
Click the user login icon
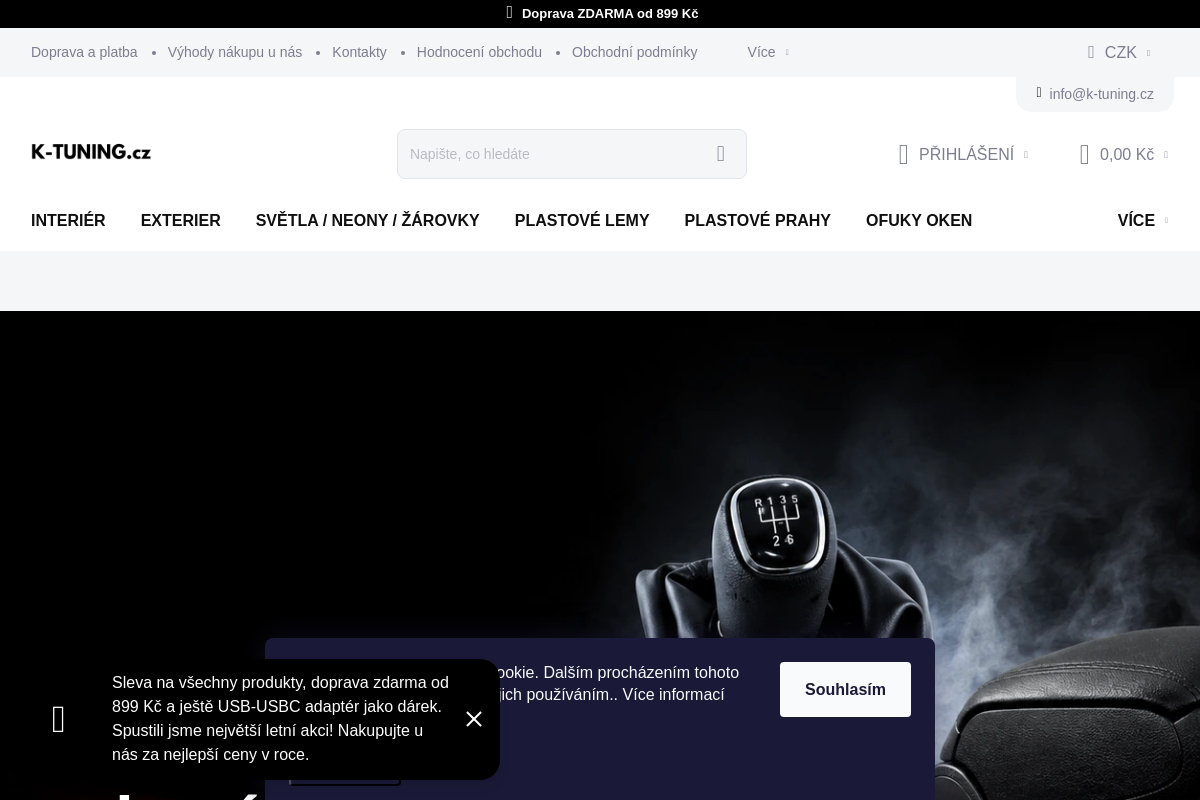(904, 154)
